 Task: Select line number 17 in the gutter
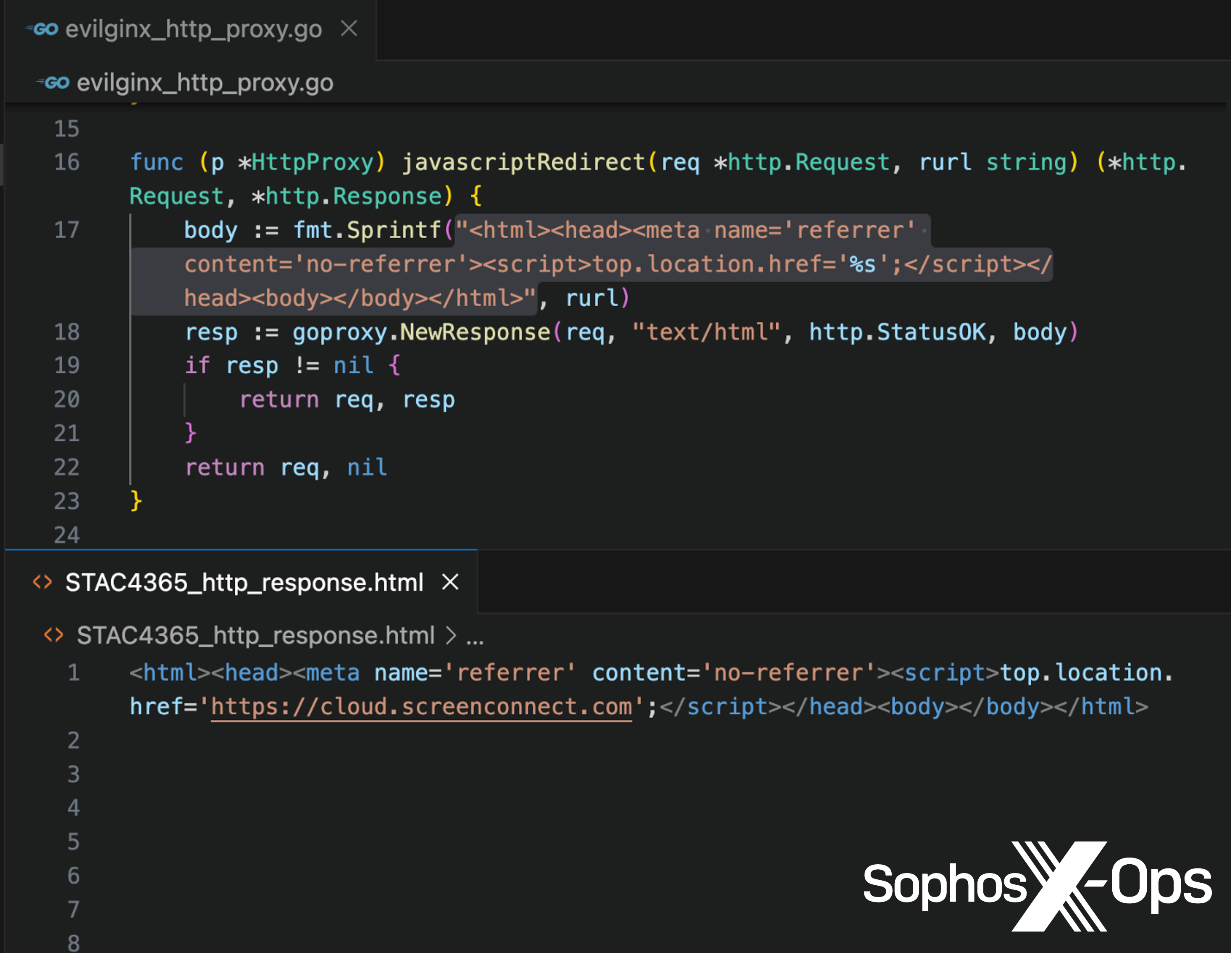pyautogui.click(x=66, y=229)
